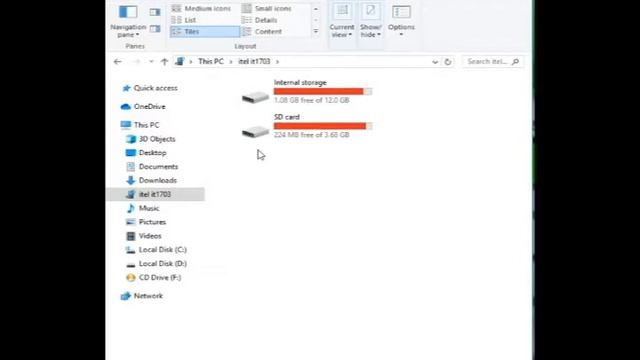Screen dimensions: 640x360
Task: Click the SD card free space text
Action: (x=311, y=135)
